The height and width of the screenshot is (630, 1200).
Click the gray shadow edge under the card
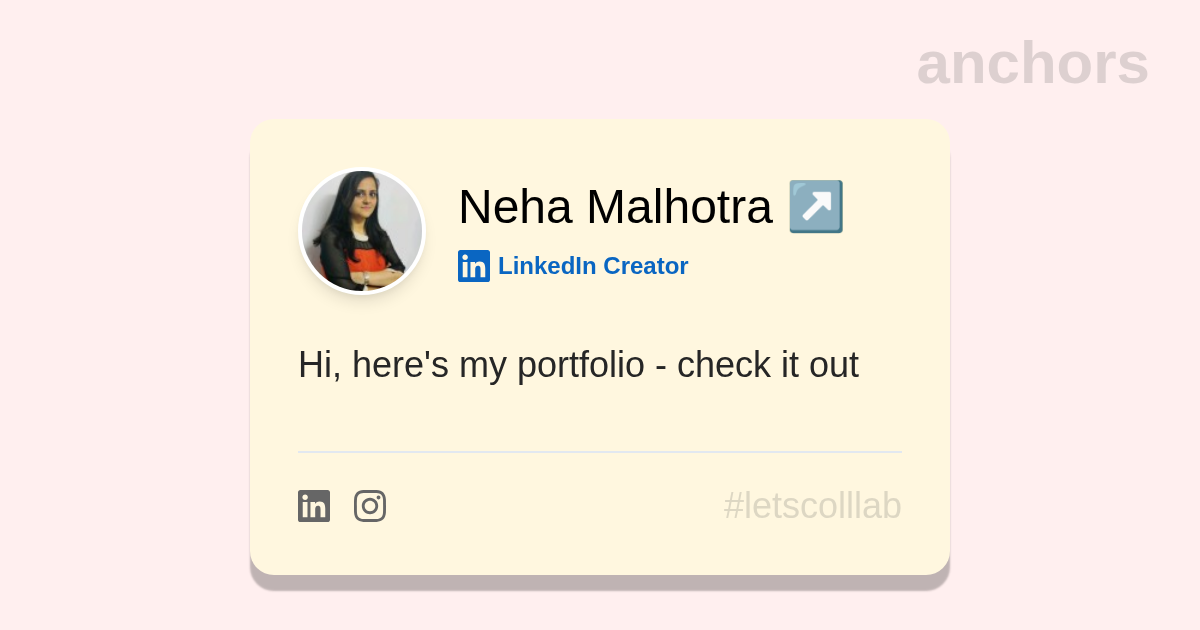coord(600,583)
